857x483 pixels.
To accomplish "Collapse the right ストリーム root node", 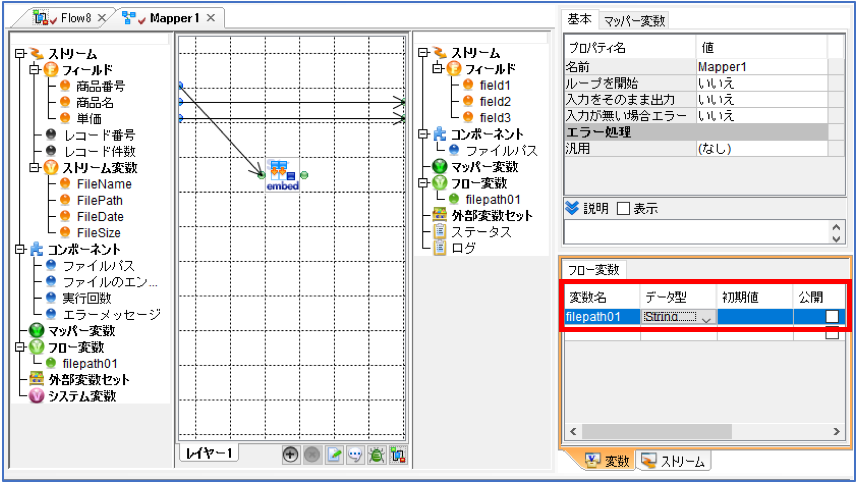I will 424,52.
